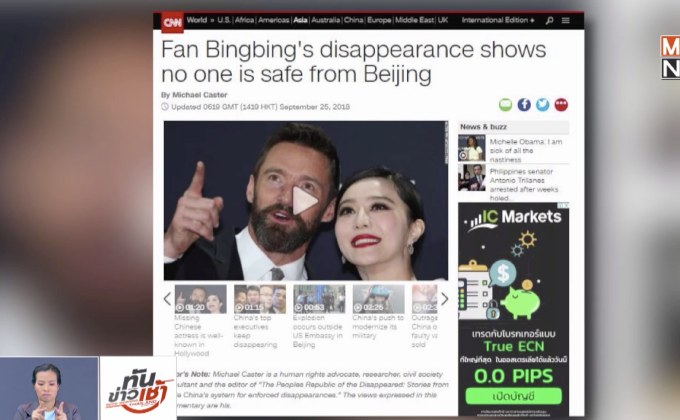Open the 01:15 China's top executives video
This screenshot has height=420, width=680.
[260, 317]
